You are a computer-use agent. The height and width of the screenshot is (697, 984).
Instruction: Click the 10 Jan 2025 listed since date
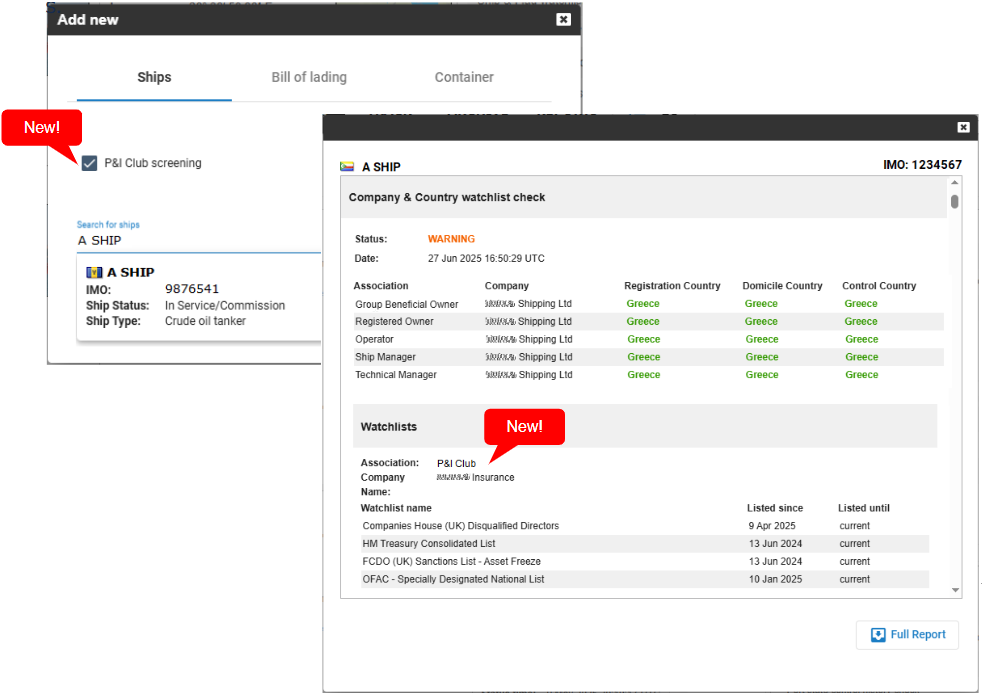(775, 579)
